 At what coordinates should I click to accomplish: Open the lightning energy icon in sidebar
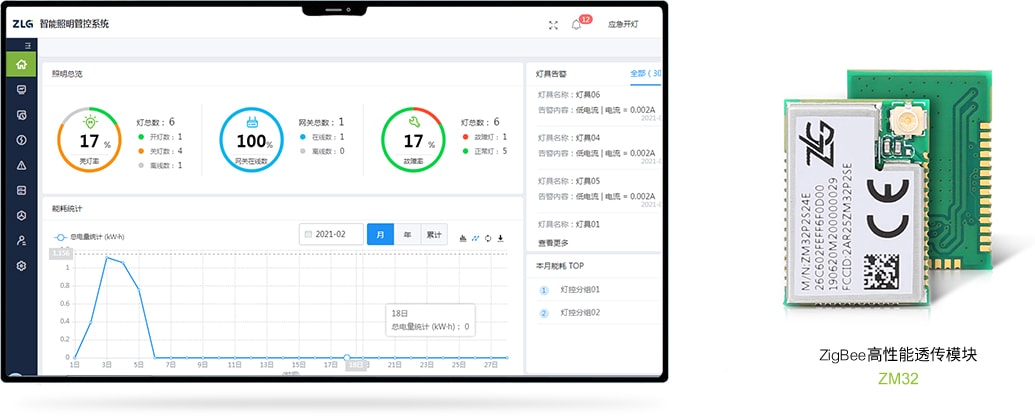tap(21, 140)
